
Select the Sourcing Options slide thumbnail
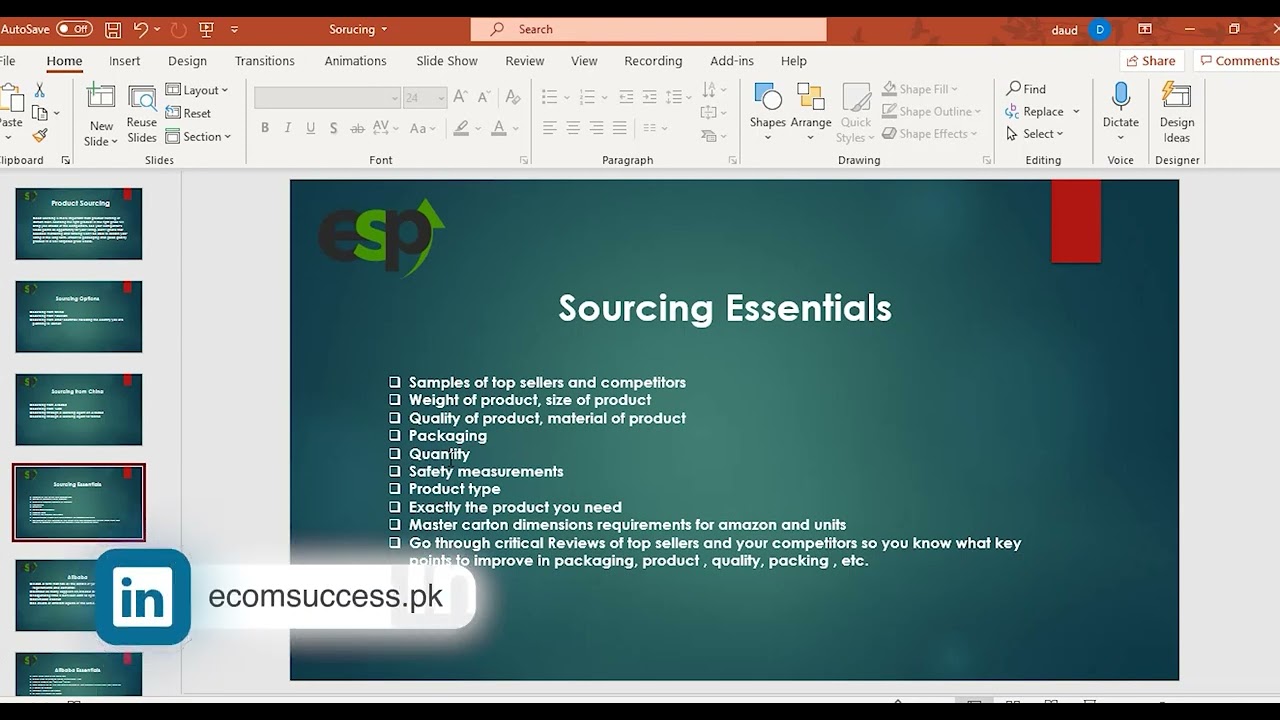click(79, 316)
